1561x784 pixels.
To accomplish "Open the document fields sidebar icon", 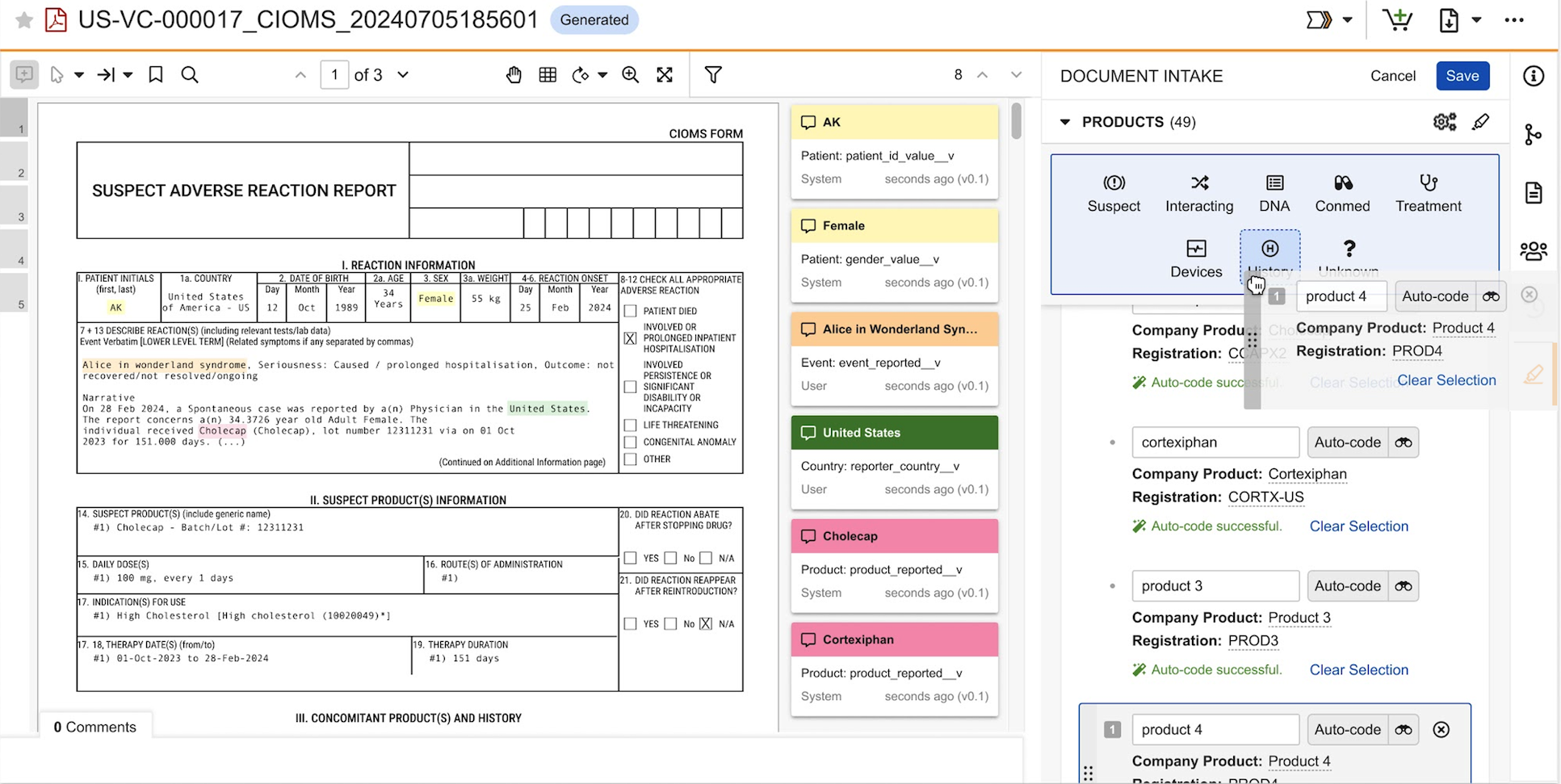I will click(1534, 193).
